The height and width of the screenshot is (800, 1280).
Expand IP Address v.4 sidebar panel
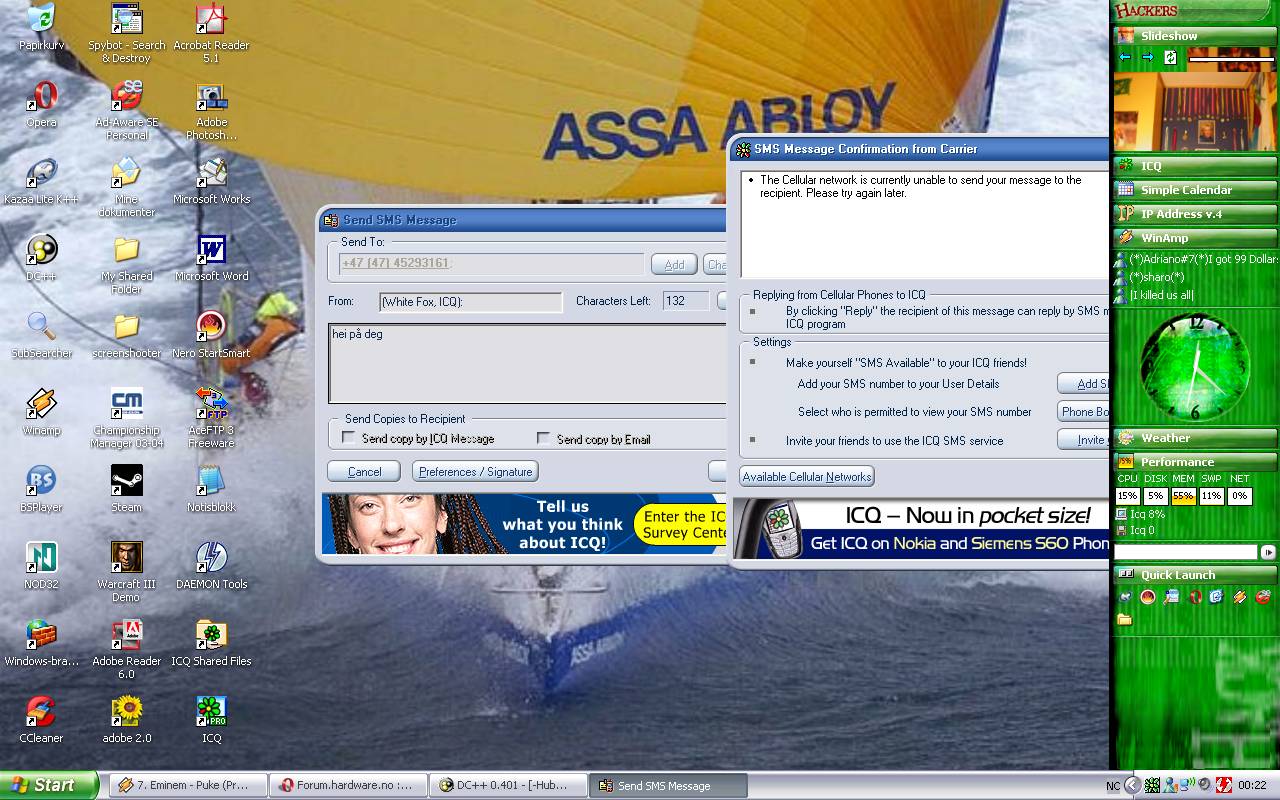pyautogui.click(x=1196, y=214)
